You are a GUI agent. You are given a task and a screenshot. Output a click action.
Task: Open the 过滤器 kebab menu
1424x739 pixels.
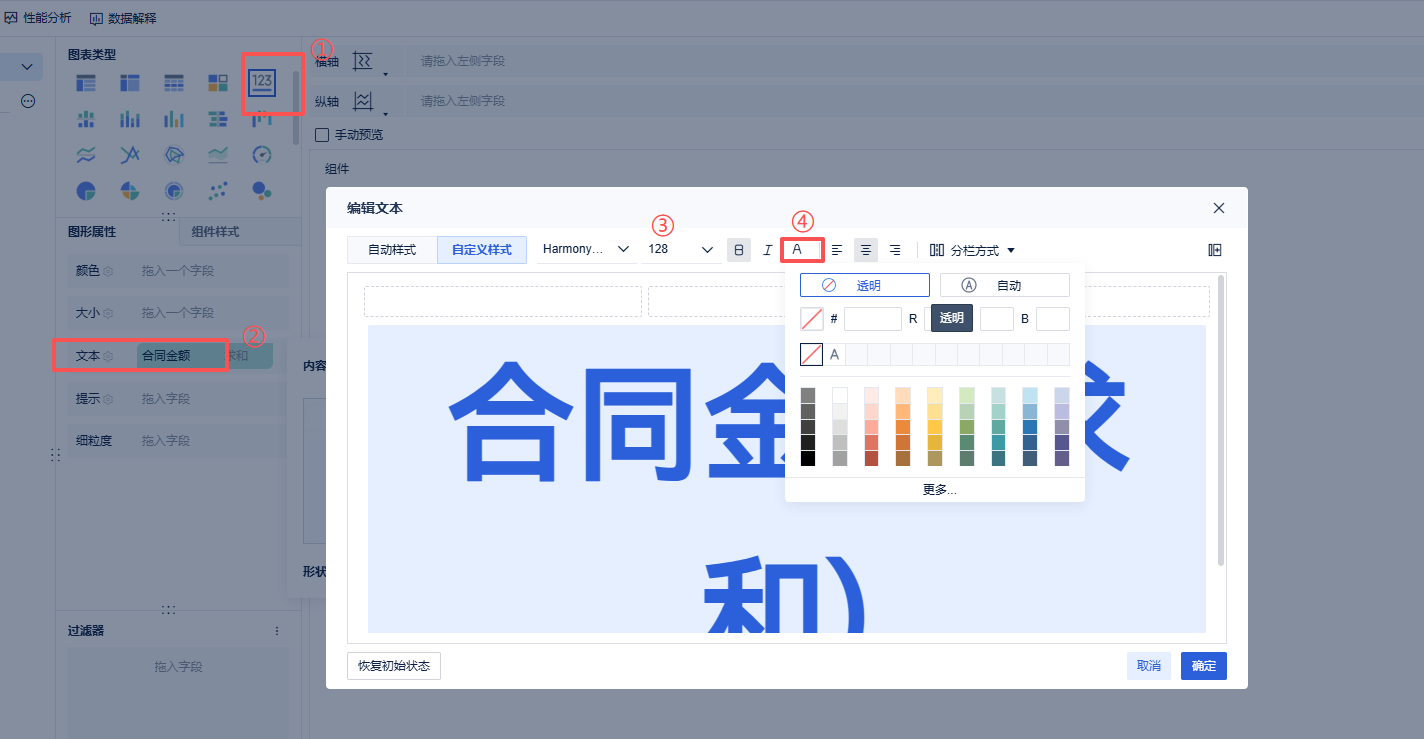pyautogui.click(x=277, y=631)
